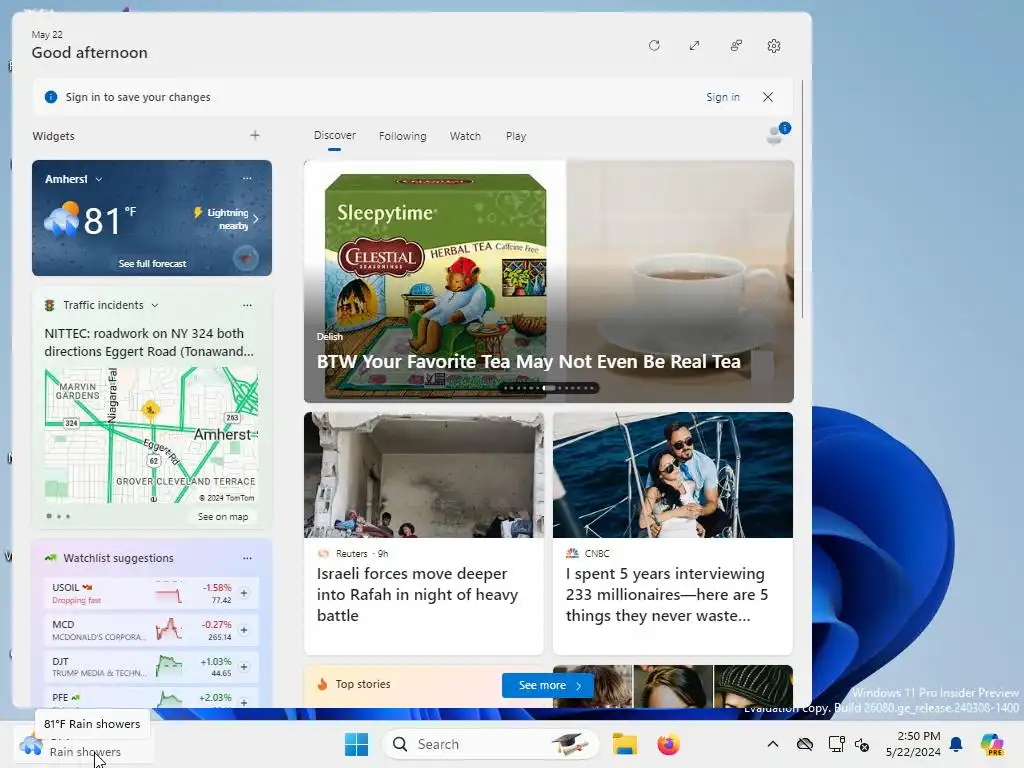Click the taskbar Search box
The height and width of the screenshot is (768, 1024).
coord(491,744)
